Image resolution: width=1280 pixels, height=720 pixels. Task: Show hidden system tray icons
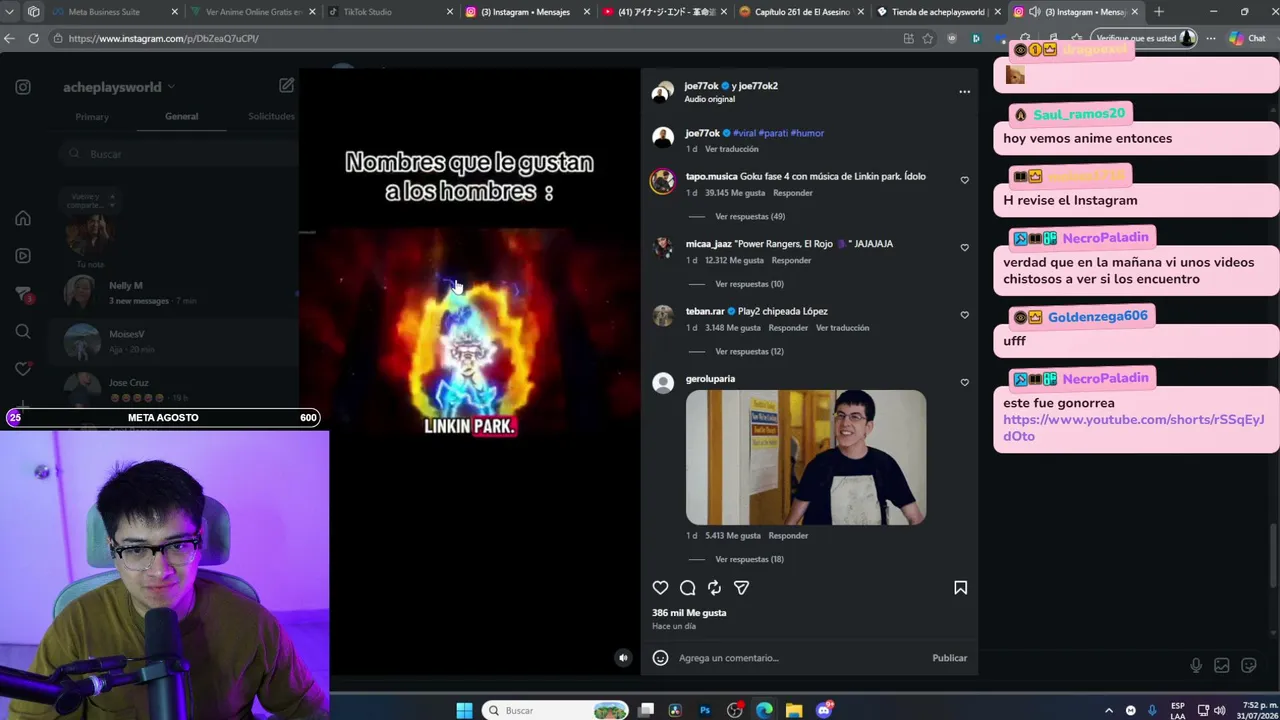(1109, 710)
